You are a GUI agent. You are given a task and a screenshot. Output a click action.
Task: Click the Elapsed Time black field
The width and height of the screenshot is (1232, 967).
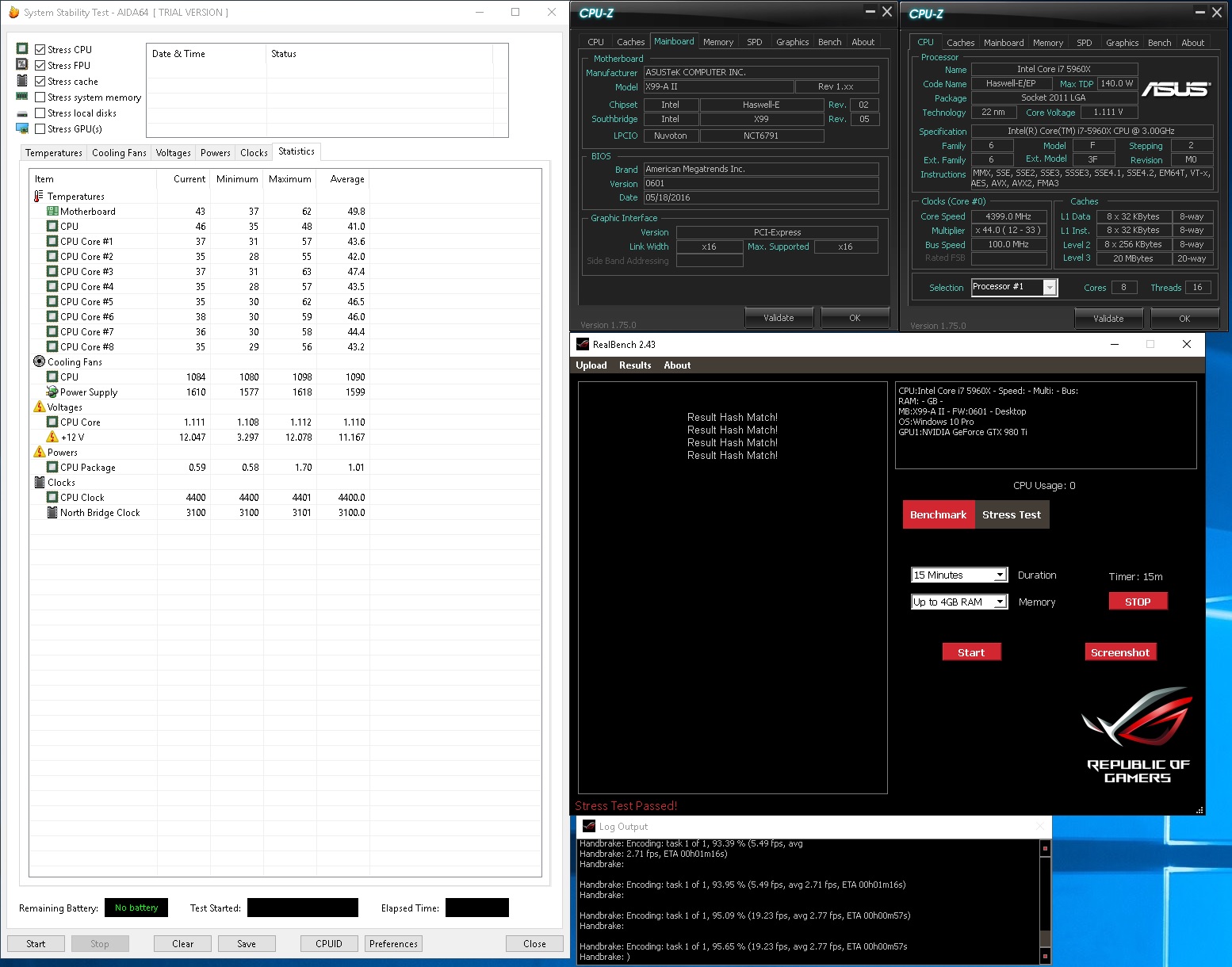477,908
